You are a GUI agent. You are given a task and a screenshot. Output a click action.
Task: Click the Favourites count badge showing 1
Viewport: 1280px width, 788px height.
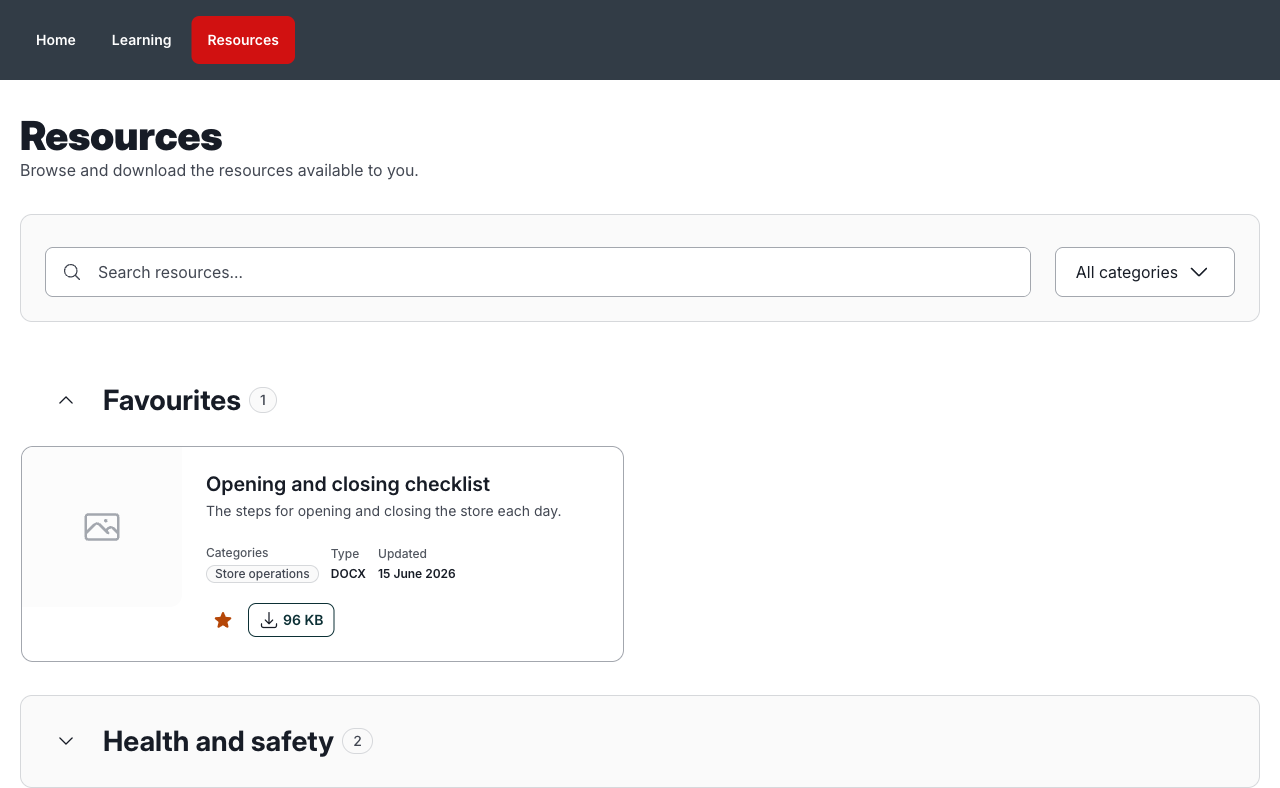point(263,400)
